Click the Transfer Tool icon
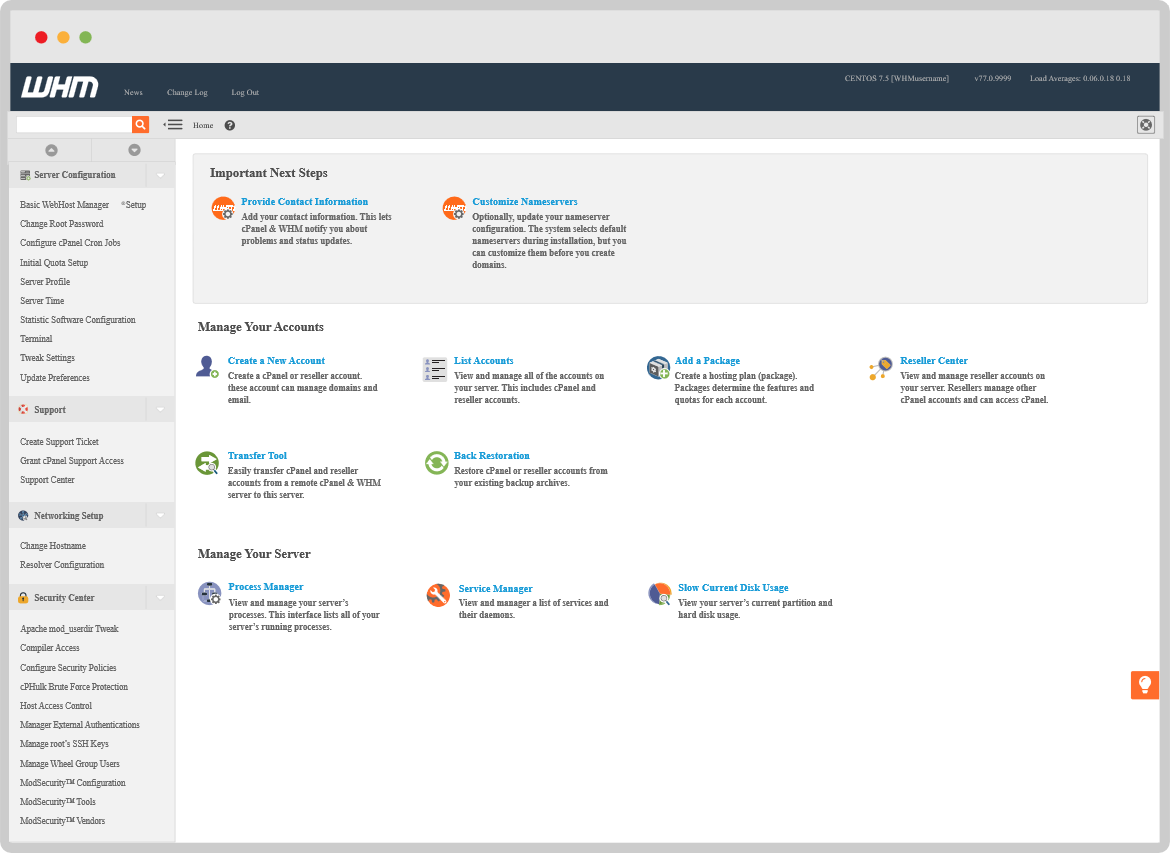 pyautogui.click(x=207, y=463)
